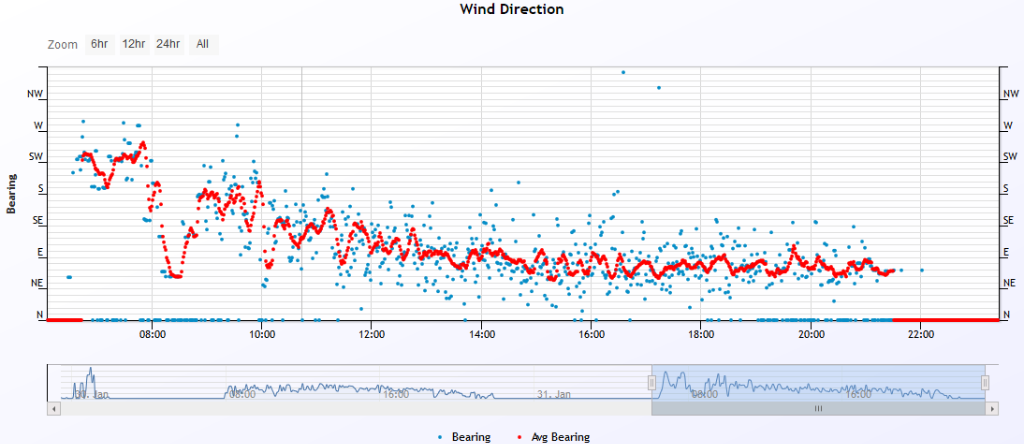Screen dimensions: 1024x444
Task: Click navigator left range handle
Action: coord(651,383)
